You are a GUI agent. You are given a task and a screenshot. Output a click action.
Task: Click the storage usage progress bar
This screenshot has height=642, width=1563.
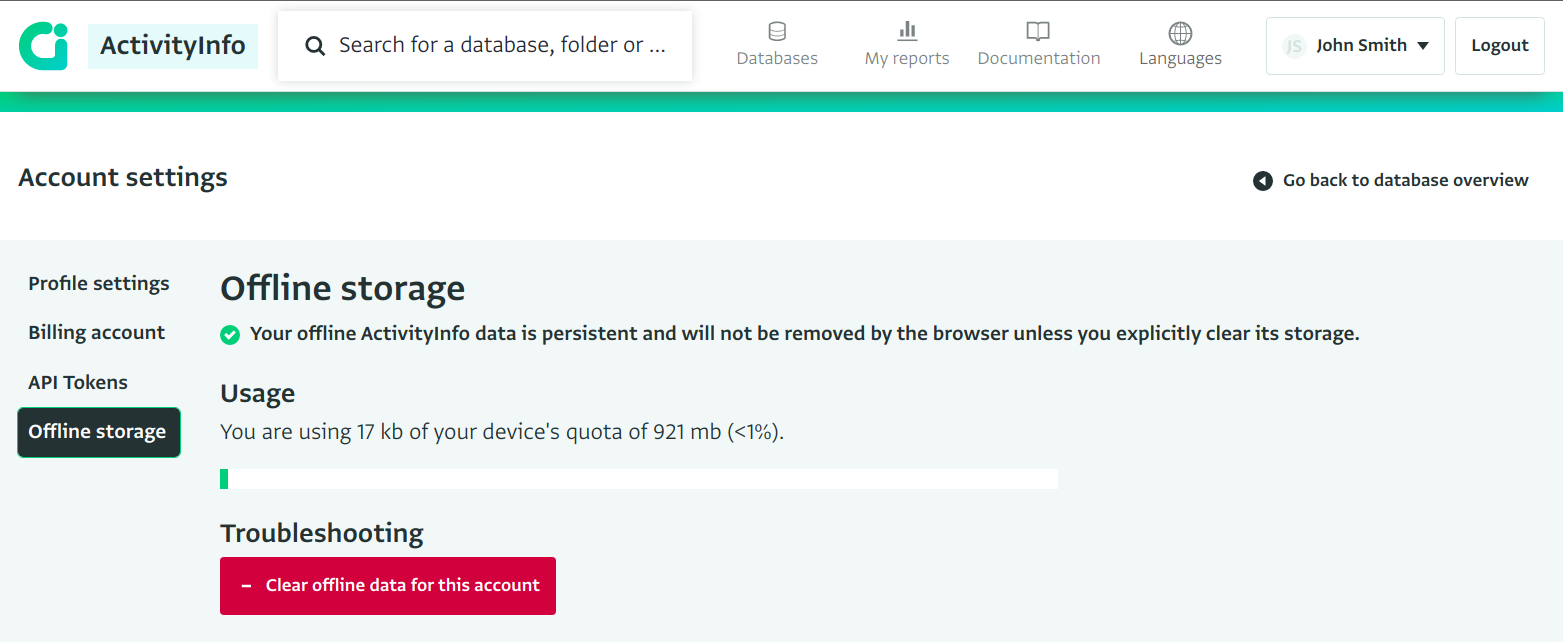pos(639,479)
